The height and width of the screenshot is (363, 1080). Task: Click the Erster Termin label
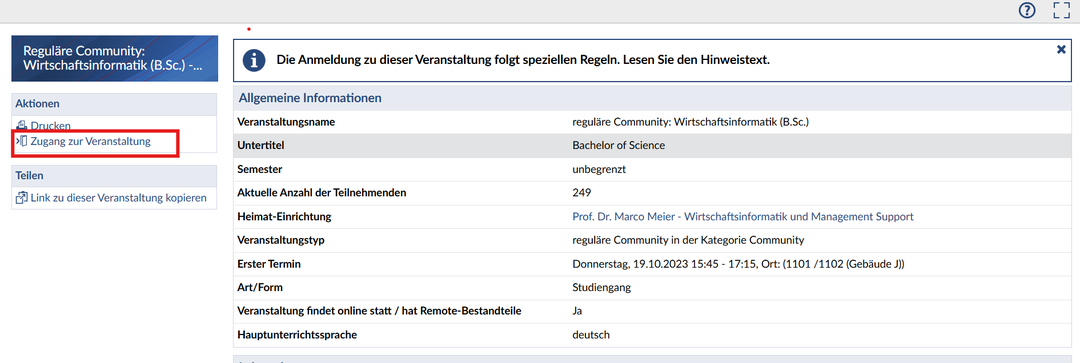click(269, 264)
